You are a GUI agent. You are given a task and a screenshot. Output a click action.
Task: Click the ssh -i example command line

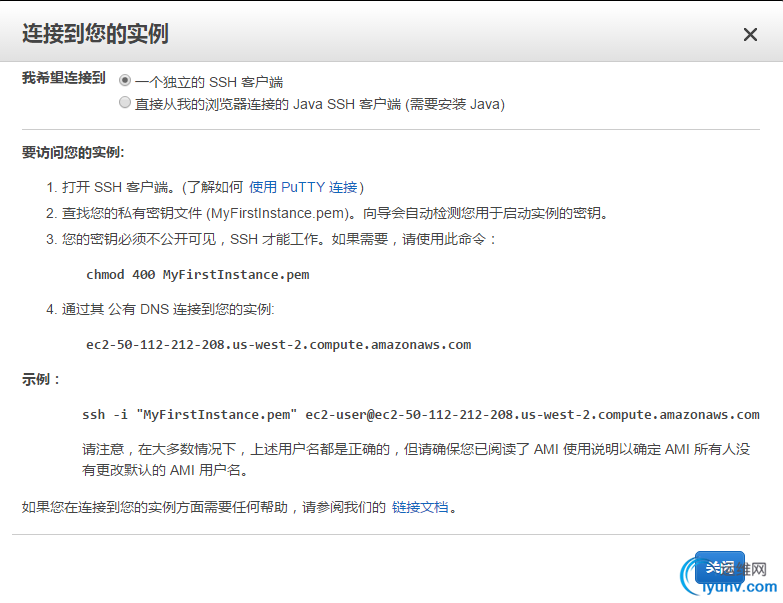(x=420, y=414)
